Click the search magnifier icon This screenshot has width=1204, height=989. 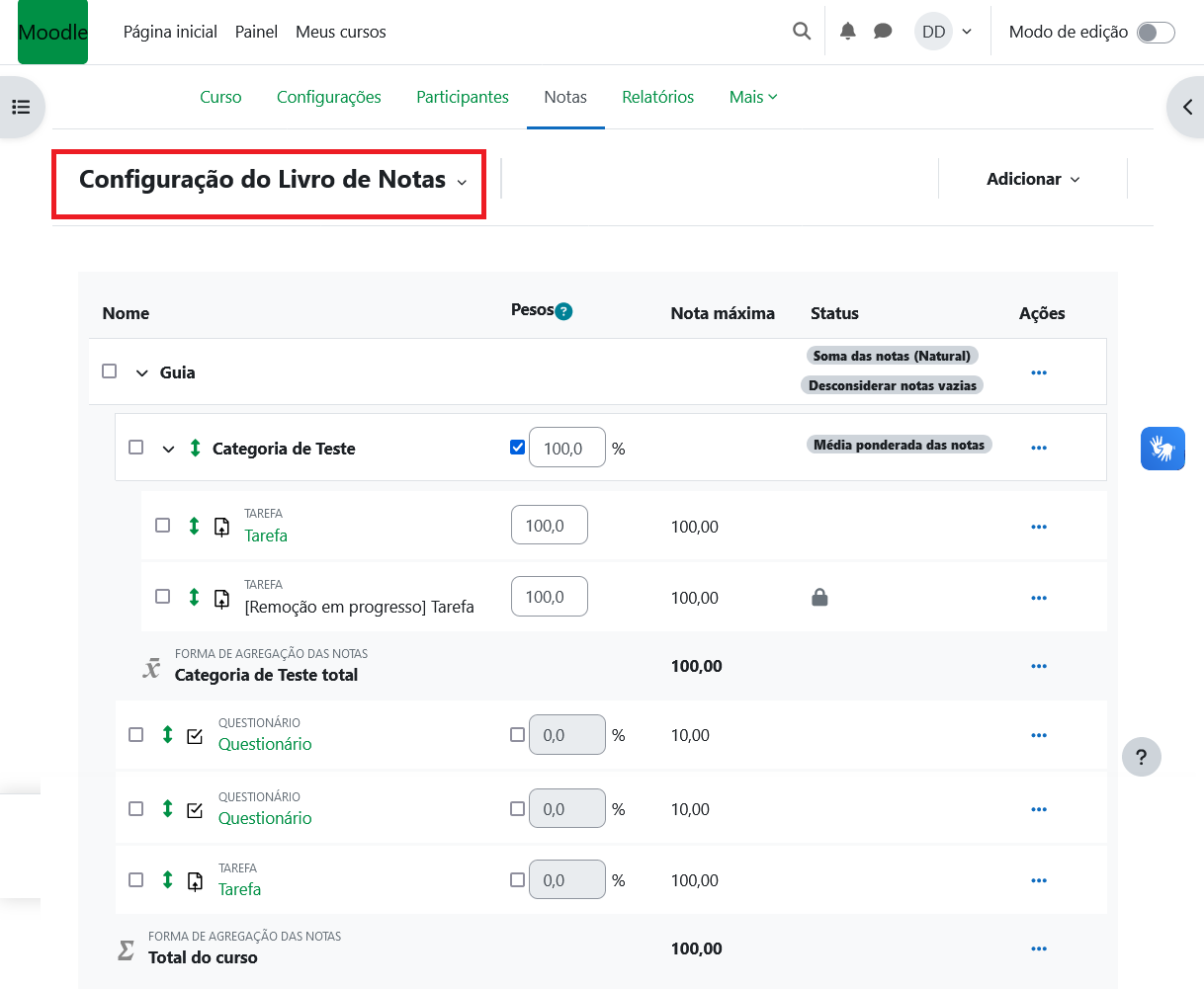(802, 32)
